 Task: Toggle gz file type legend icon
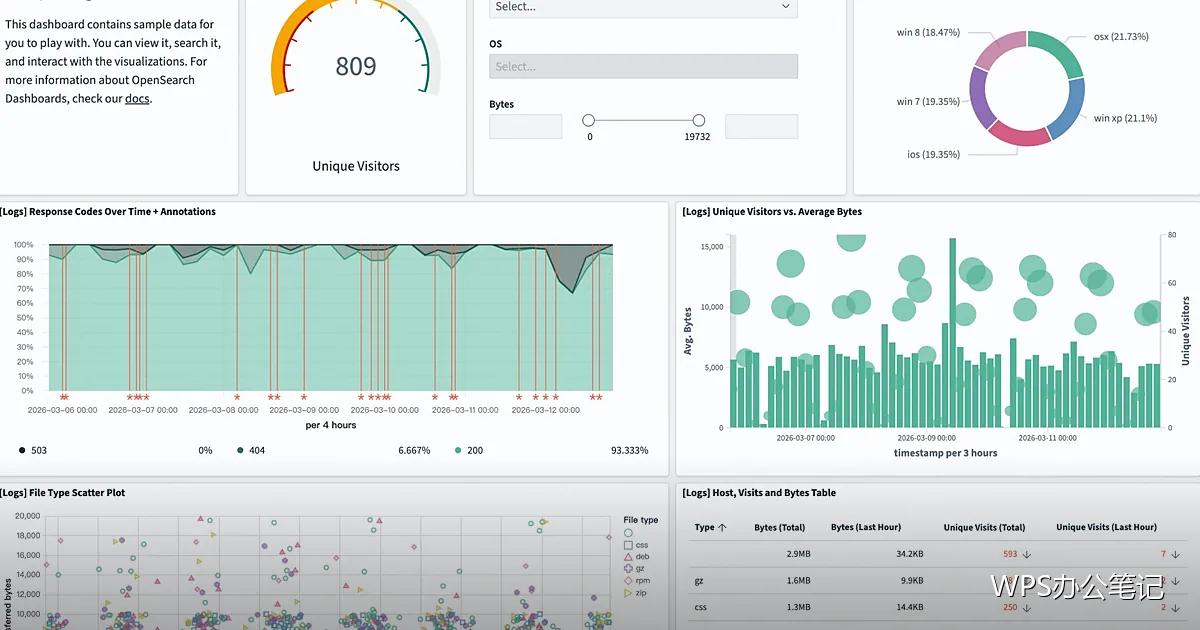pyautogui.click(x=628, y=569)
